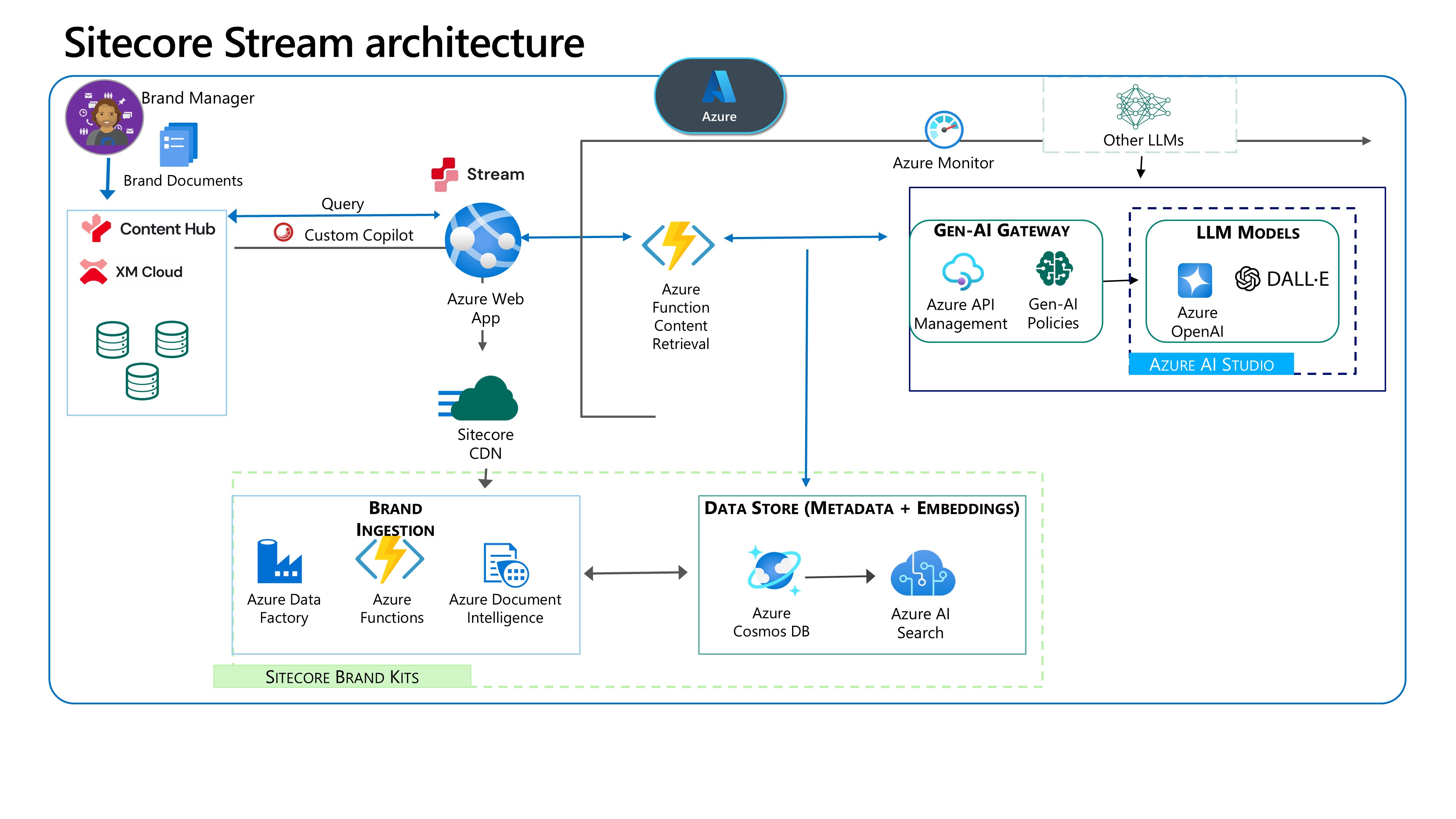The image size is (1456, 819).
Task: Select the Sitecore Brand Kits green label
Action: pyautogui.click(x=342, y=677)
